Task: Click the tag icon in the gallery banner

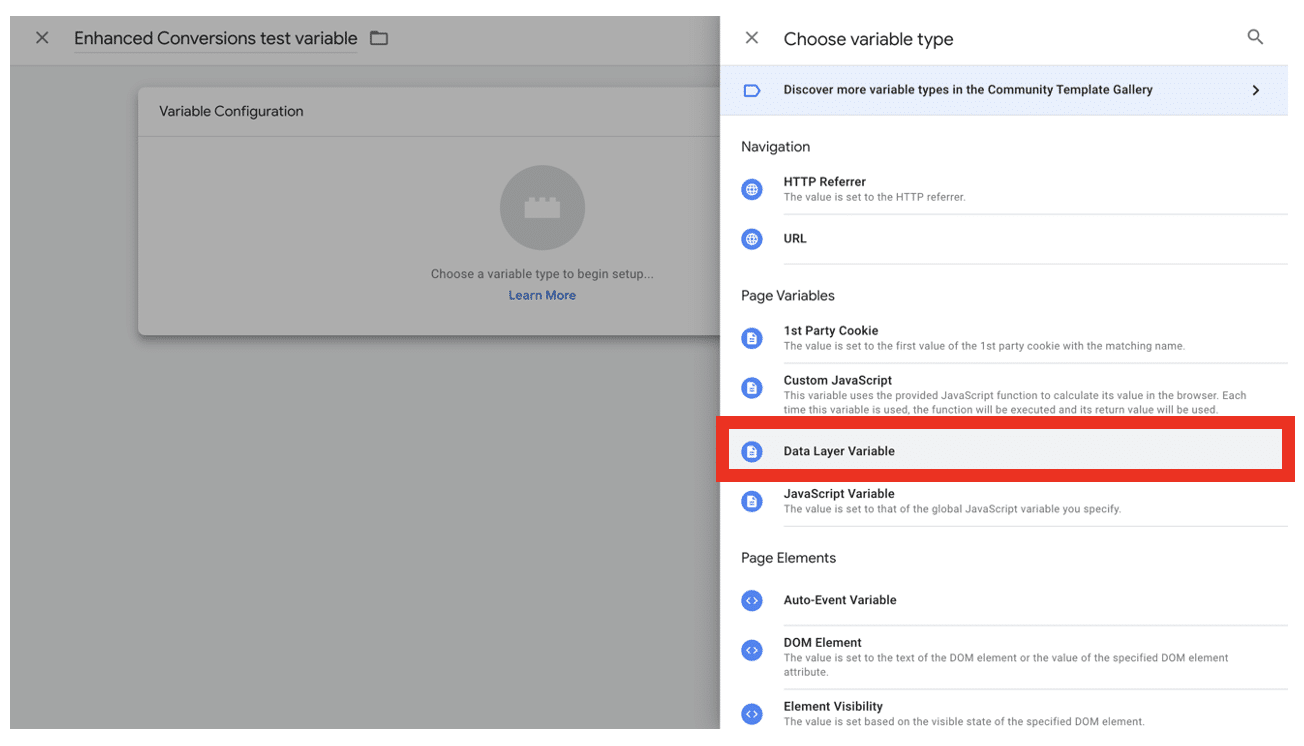Action: click(752, 90)
